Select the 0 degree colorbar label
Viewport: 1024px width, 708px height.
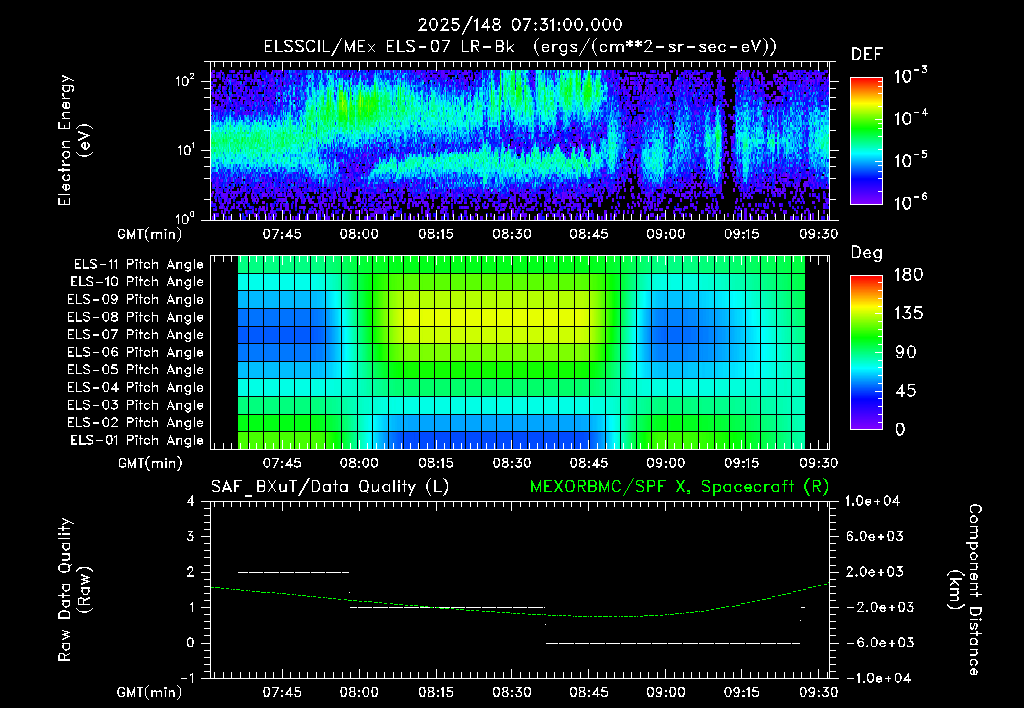pos(900,429)
